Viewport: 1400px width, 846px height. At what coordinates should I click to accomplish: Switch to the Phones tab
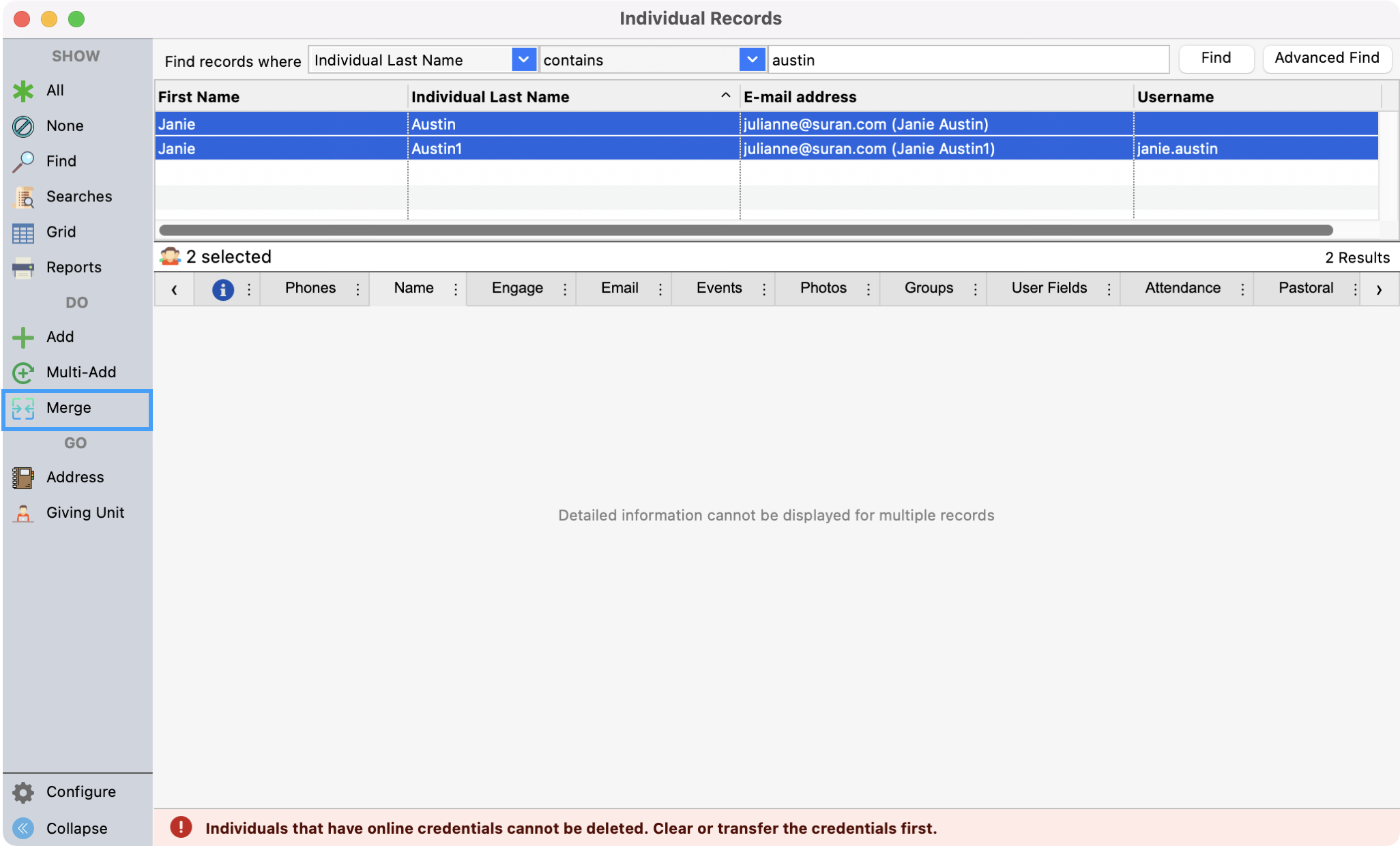310,288
